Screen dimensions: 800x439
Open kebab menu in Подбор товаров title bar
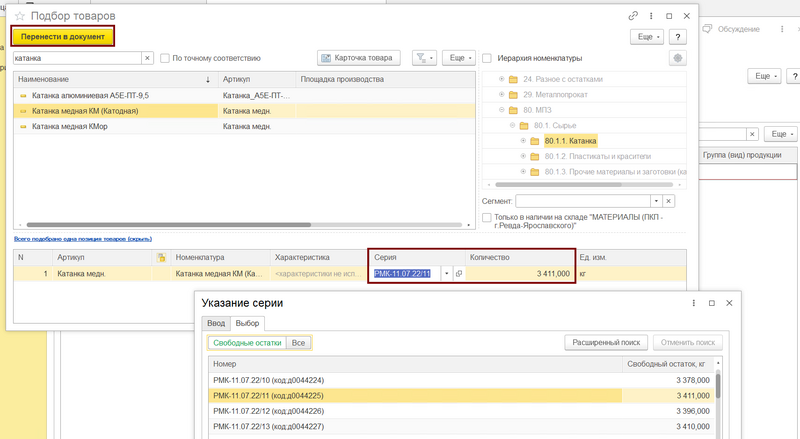(x=651, y=16)
